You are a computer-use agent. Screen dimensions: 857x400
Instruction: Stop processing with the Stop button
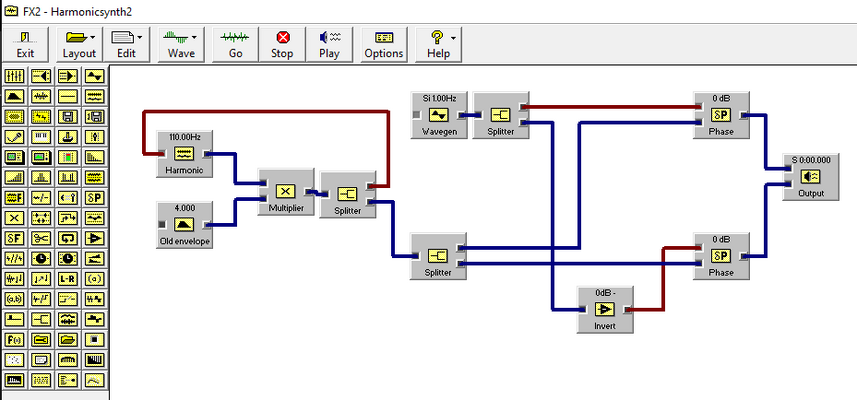point(282,45)
